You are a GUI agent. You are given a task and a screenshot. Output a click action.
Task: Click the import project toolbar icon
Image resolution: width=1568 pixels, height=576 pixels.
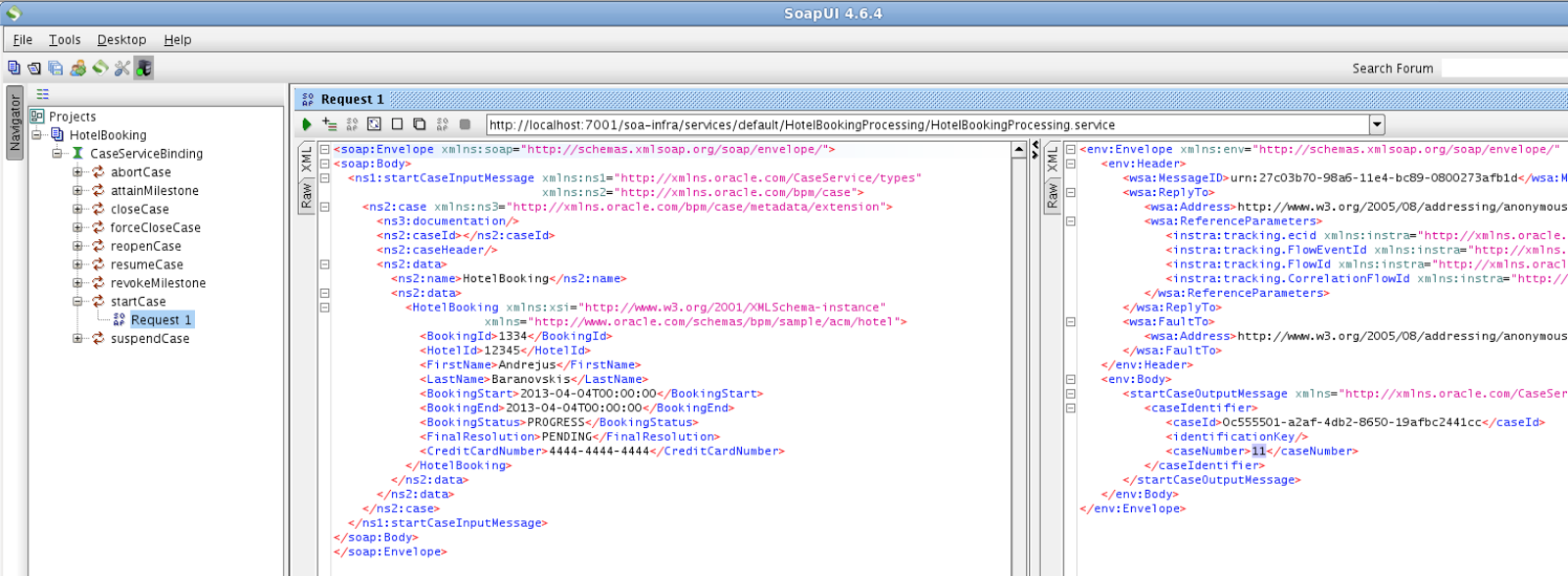tap(34, 68)
